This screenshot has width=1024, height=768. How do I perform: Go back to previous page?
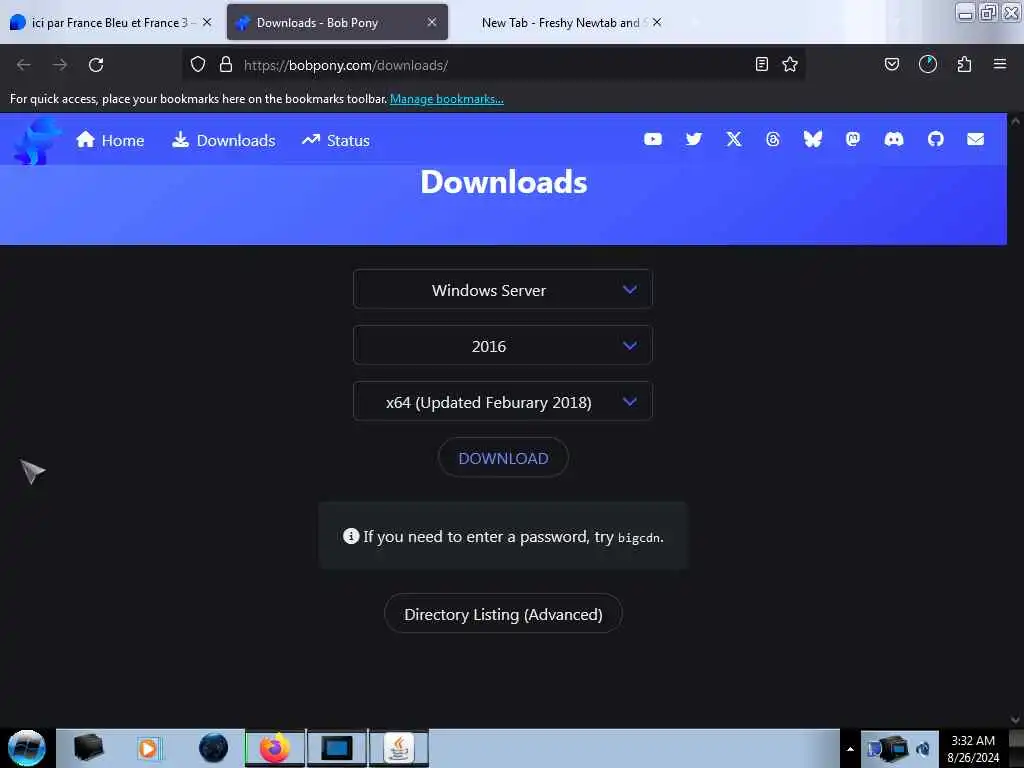24,65
